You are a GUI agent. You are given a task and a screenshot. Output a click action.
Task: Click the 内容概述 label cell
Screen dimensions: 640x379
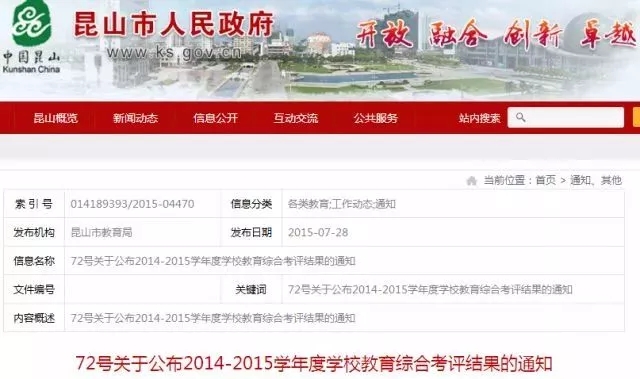click(34, 318)
